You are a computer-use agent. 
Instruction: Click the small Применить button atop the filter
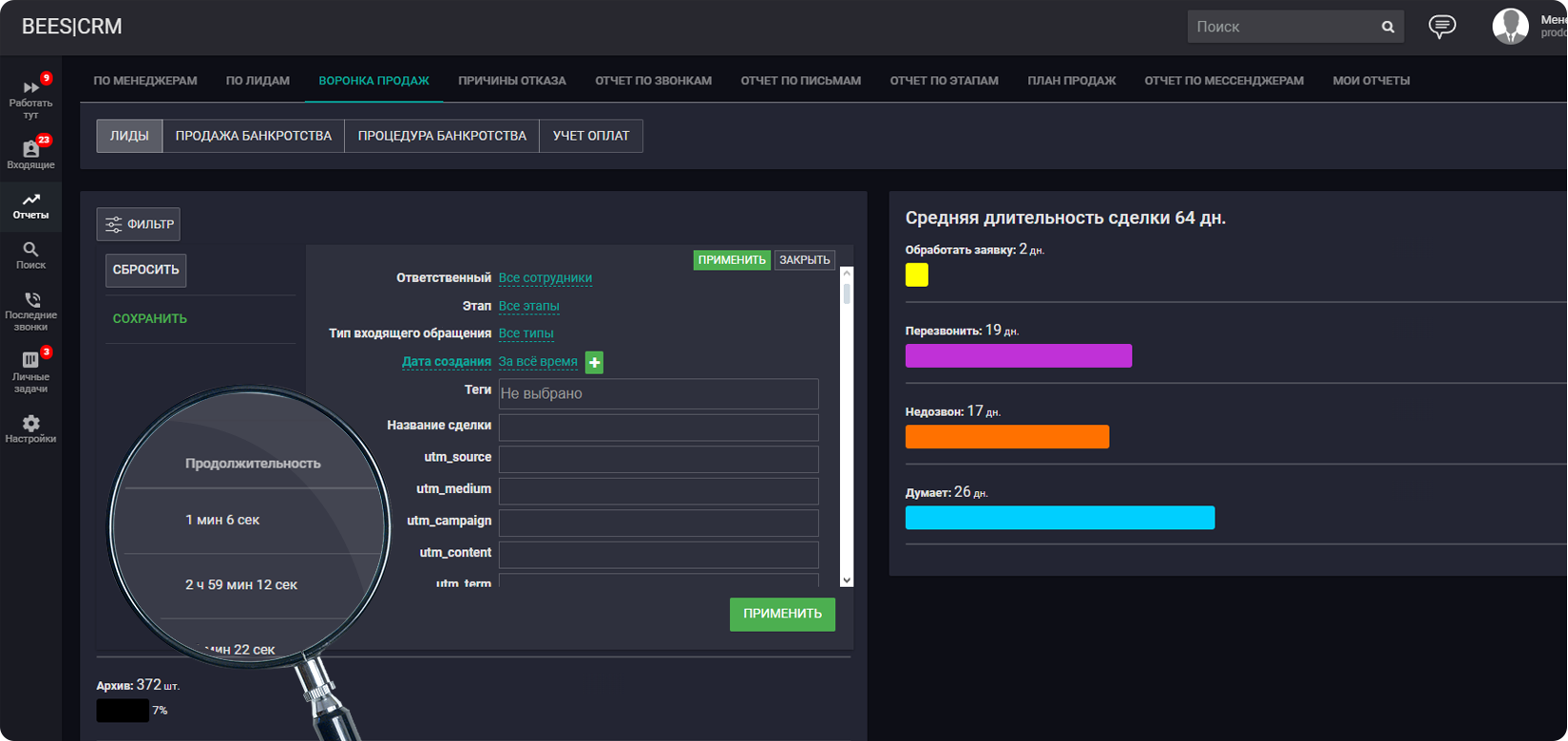click(732, 260)
